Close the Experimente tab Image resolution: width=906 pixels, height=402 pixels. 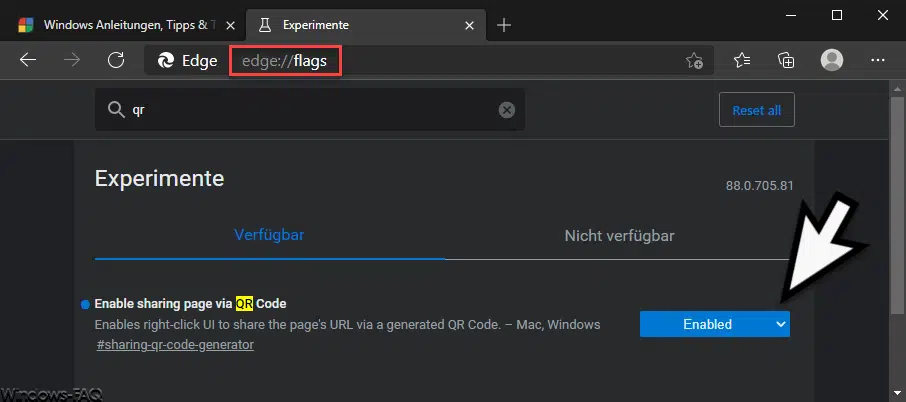click(x=468, y=25)
